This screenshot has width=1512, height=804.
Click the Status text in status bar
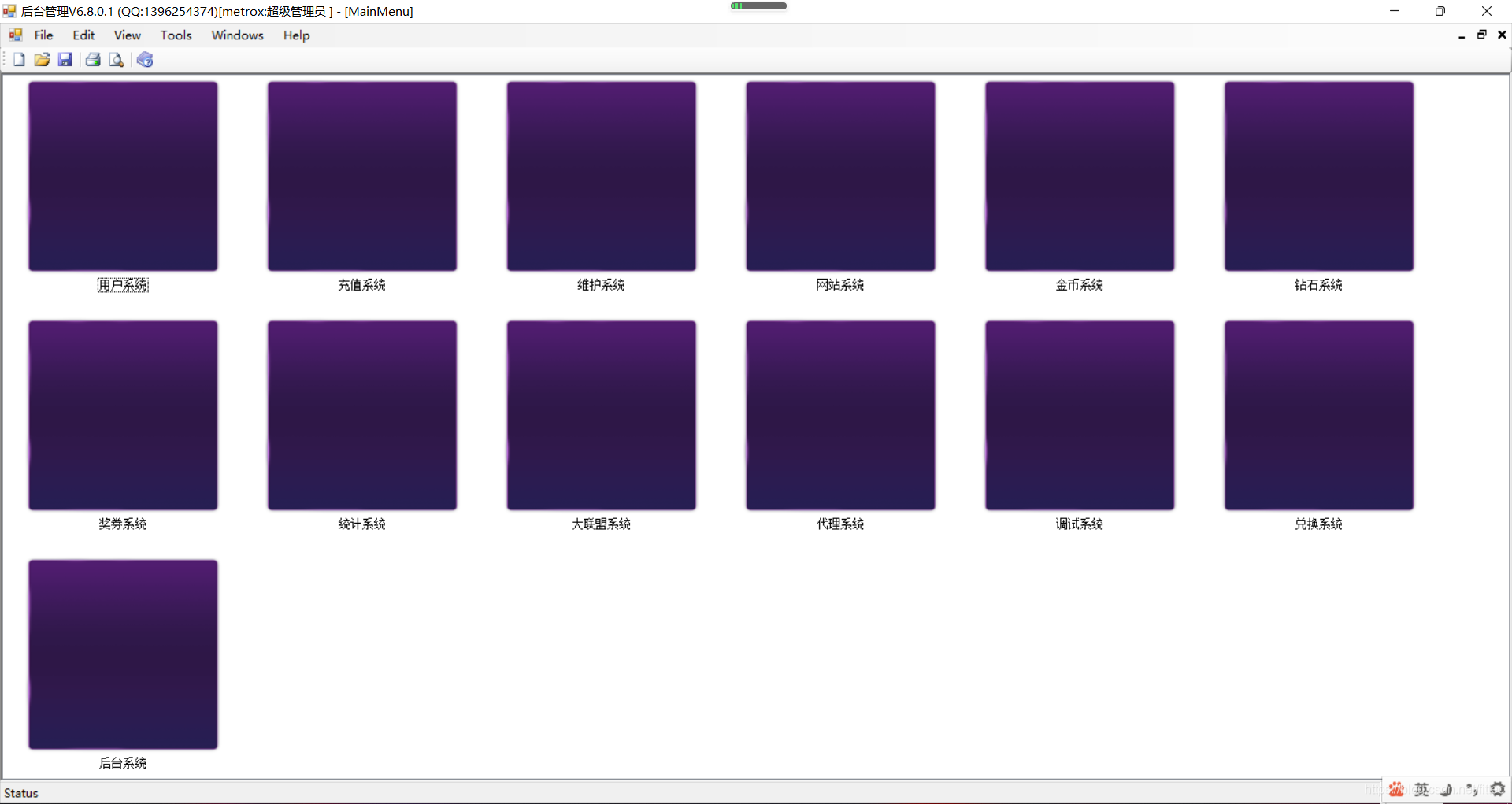(21, 793)
